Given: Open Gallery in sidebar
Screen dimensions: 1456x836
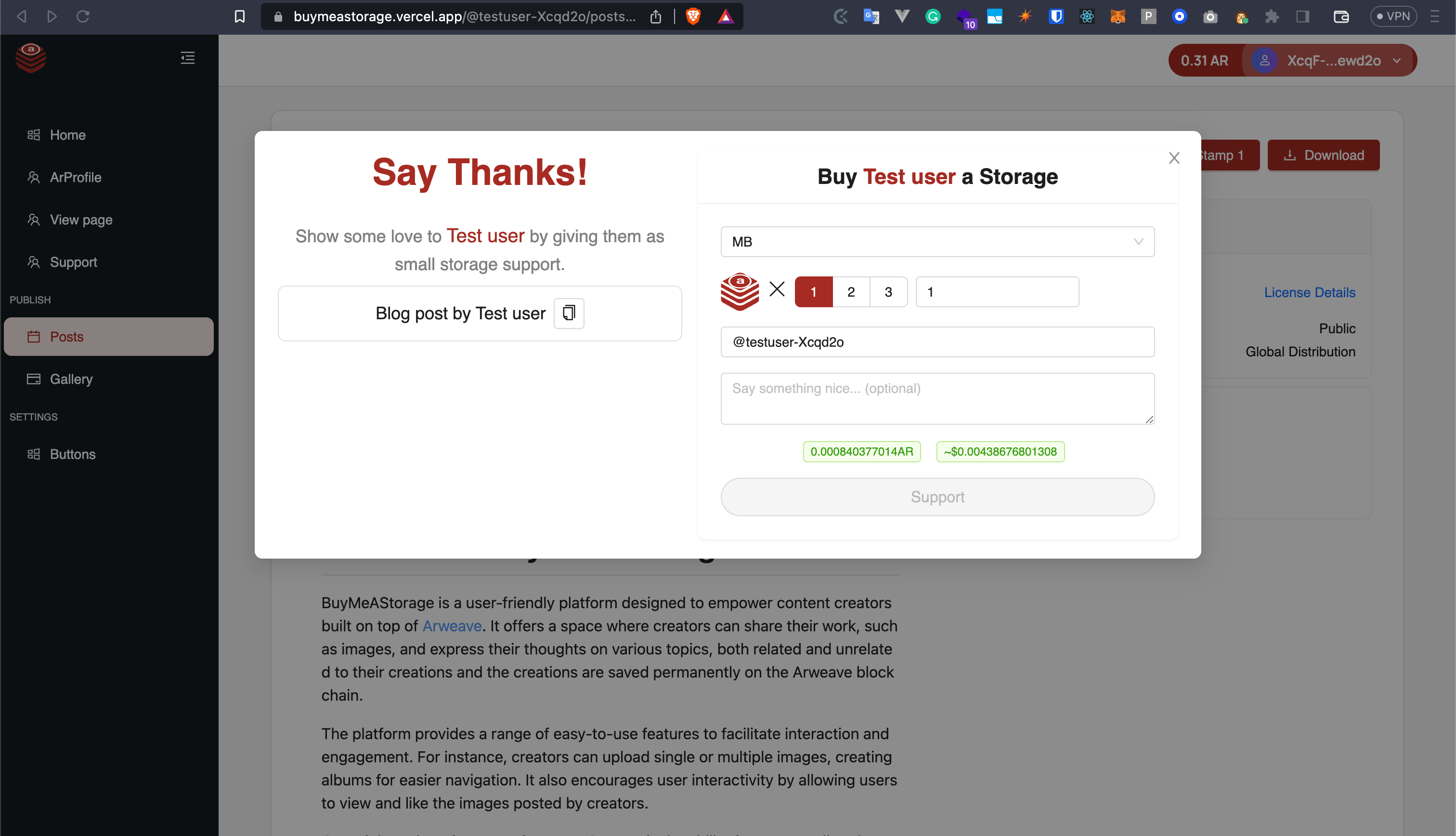Looking at the screenshot, I should tap(71, 379).
